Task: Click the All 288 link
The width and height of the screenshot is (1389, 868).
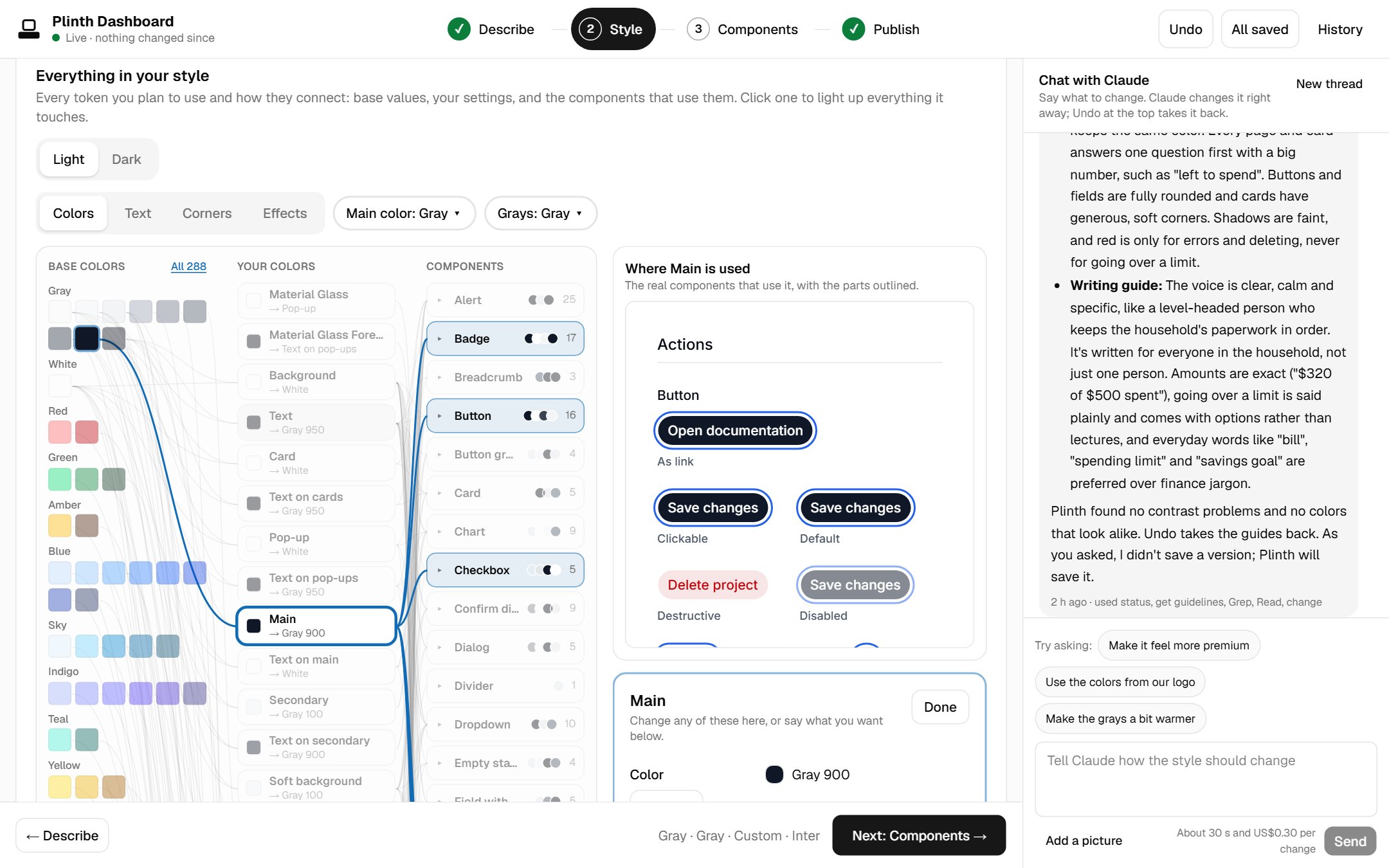Action: [188, 266]
